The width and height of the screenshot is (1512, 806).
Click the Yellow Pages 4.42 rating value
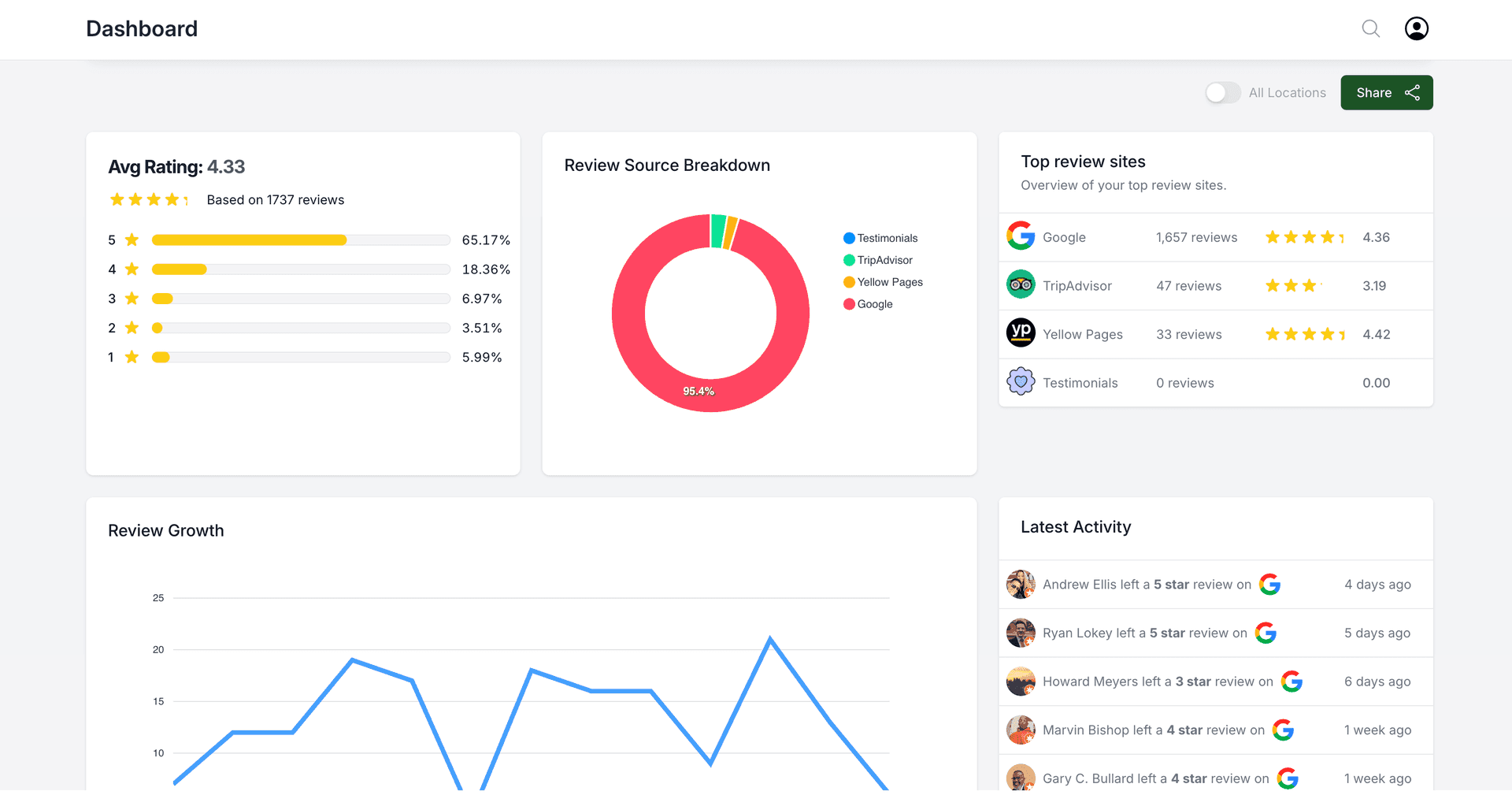point(1376,334)
